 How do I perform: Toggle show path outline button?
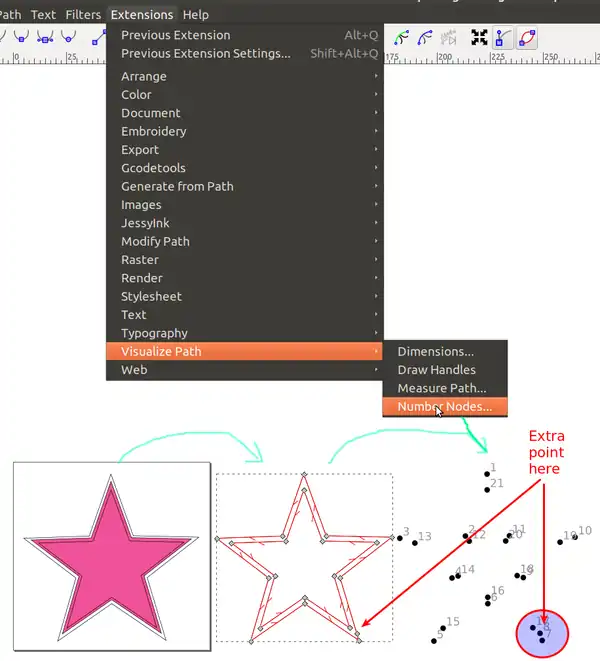tap(527, 37)
